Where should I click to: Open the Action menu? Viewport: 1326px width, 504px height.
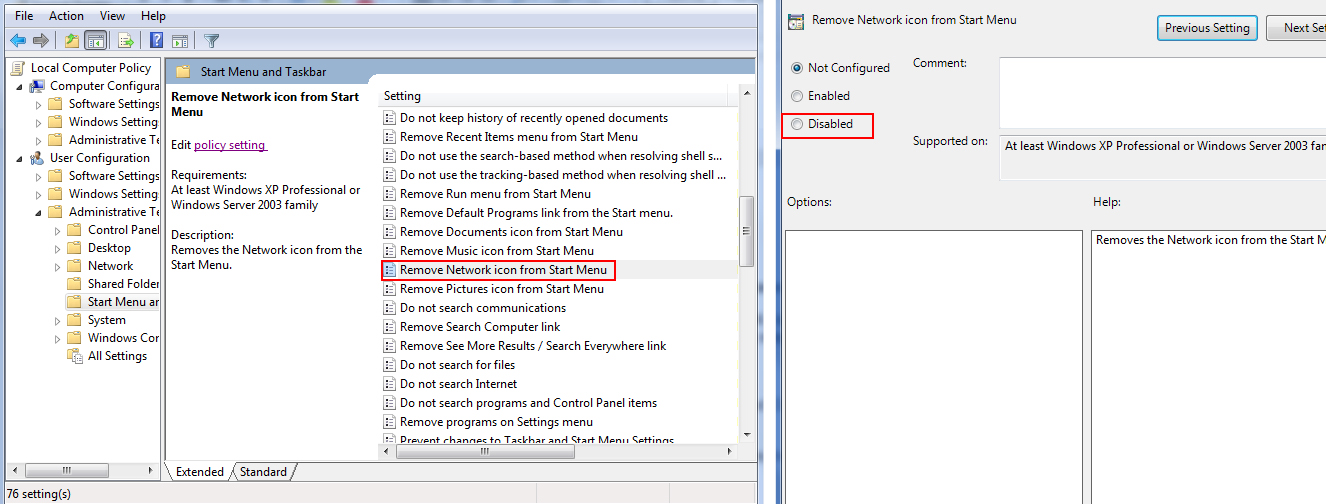point(67,16)
